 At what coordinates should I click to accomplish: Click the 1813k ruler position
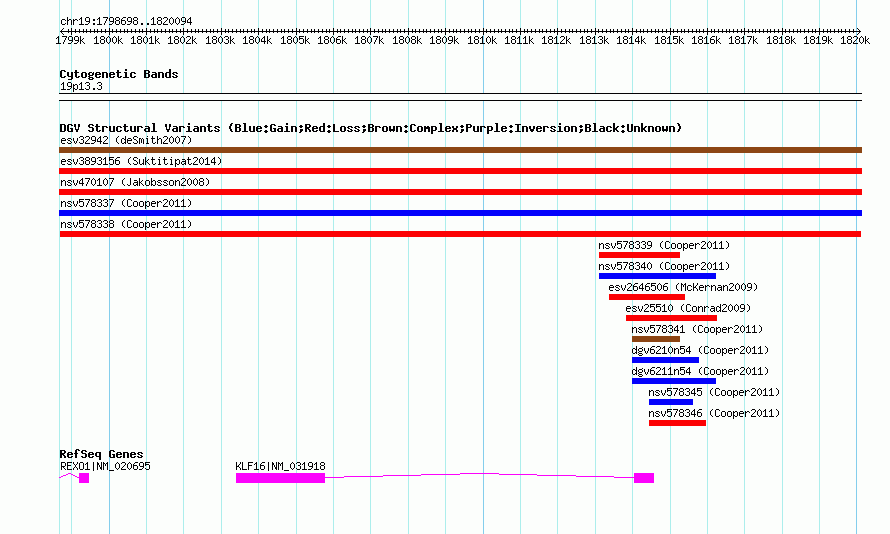click(594, 40)
